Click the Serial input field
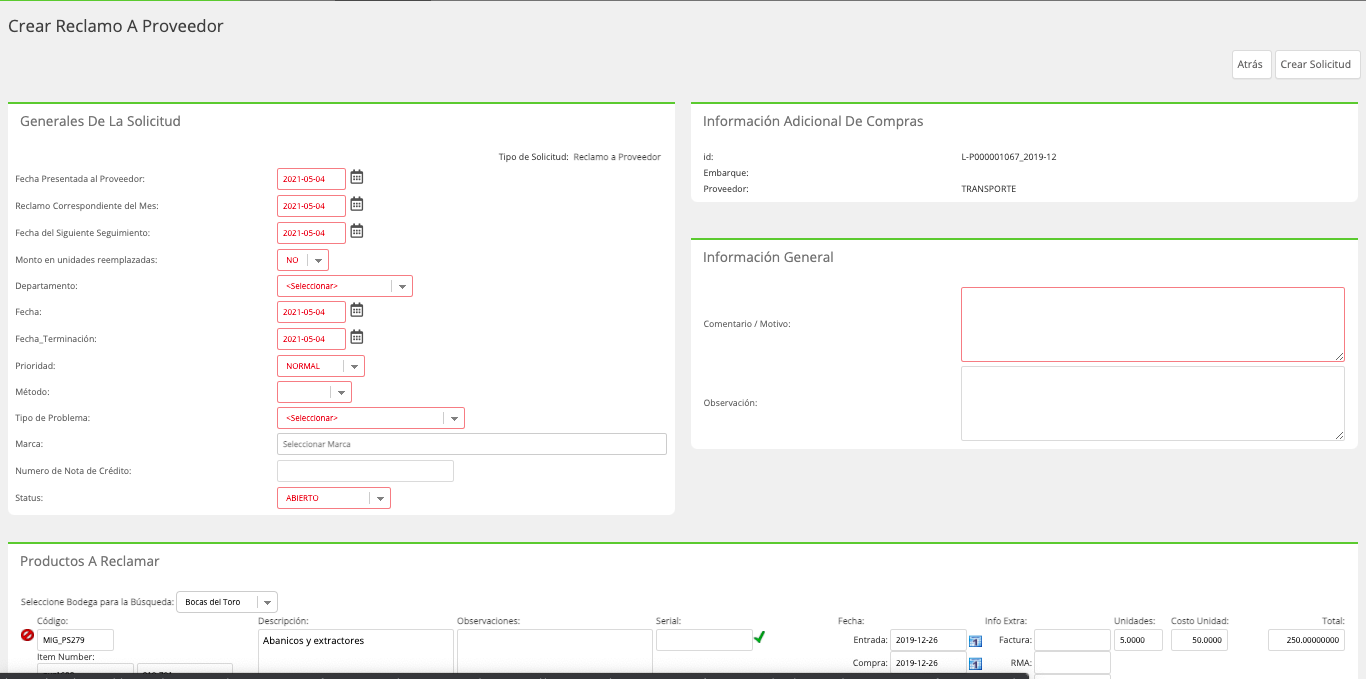This screenshot has width=1366, height=679. (704, 640)
